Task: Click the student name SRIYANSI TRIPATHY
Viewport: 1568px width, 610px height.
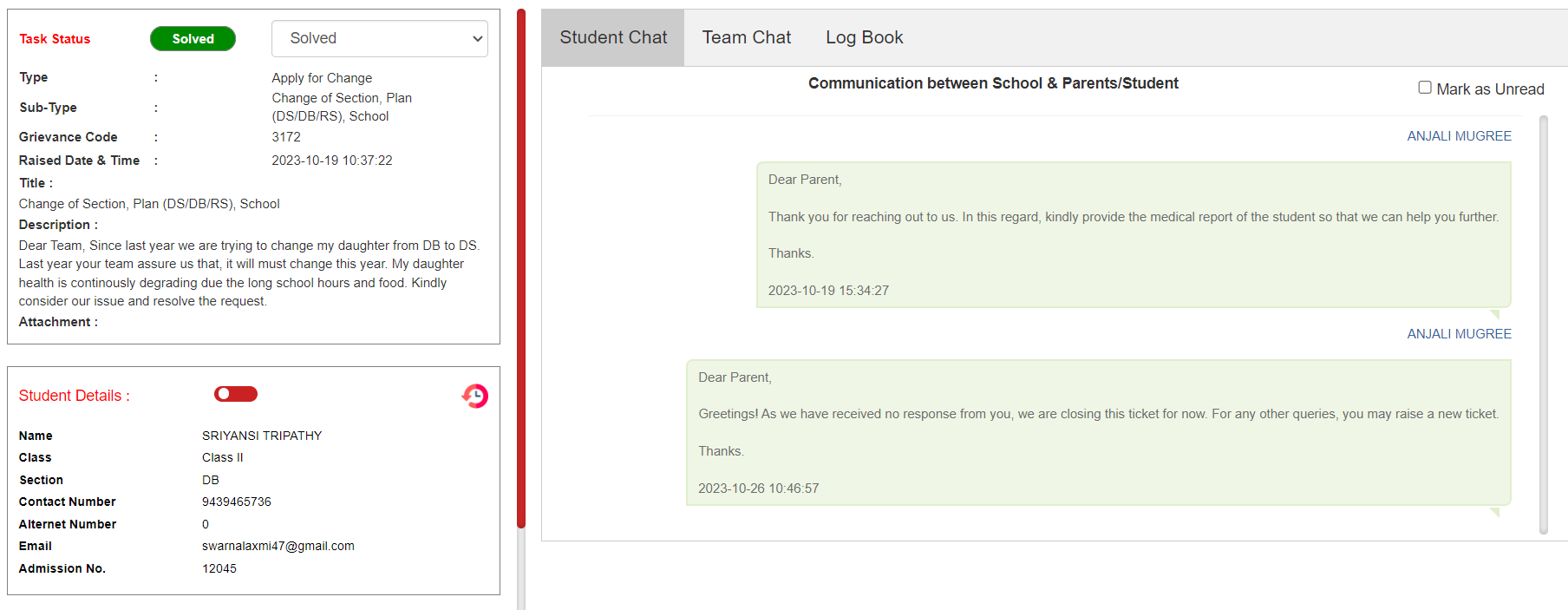Action: (x=261, y=436)
